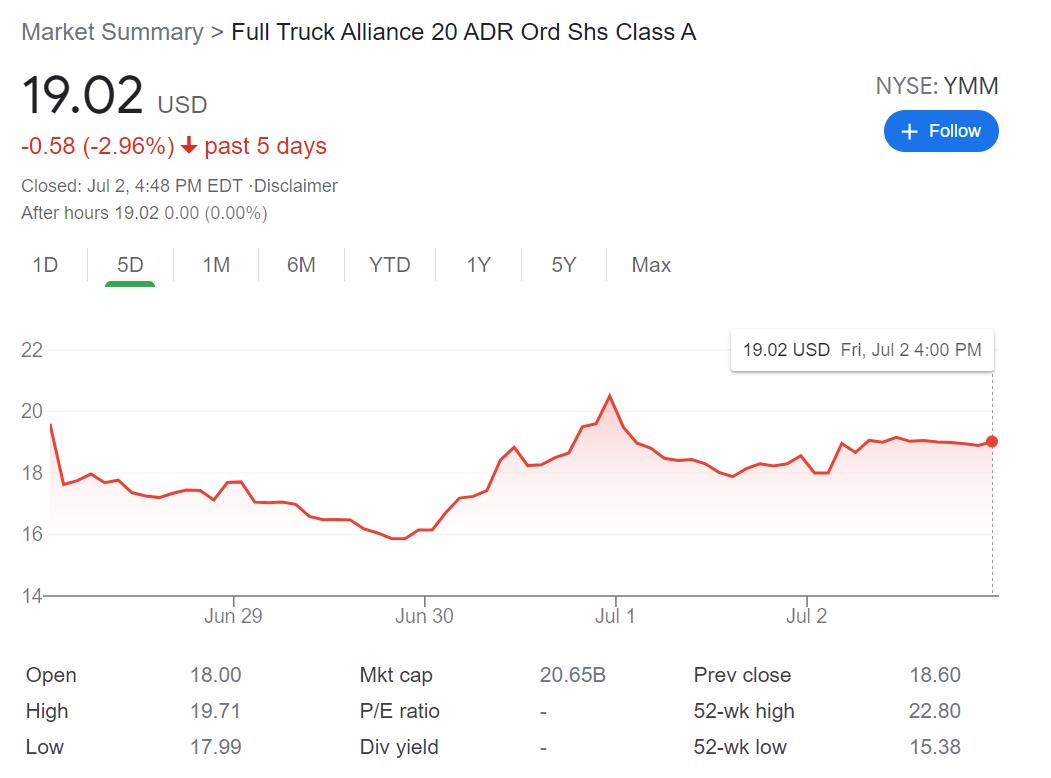Click the Jun 29 date axis label

[233, 616]
